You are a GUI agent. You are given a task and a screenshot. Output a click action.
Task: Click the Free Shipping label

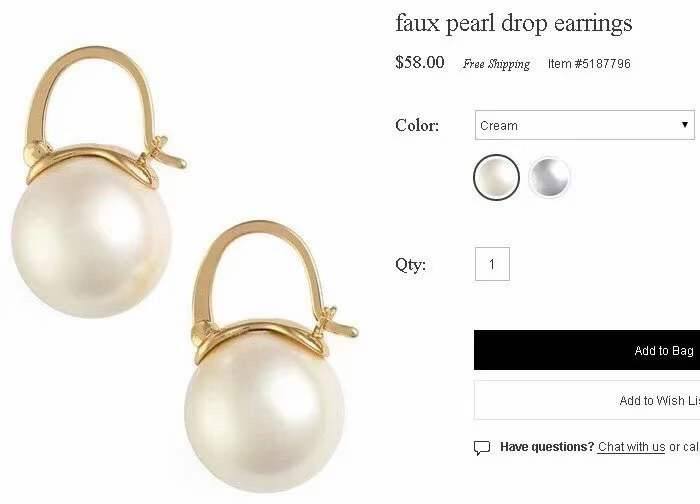tap(496, 64)
